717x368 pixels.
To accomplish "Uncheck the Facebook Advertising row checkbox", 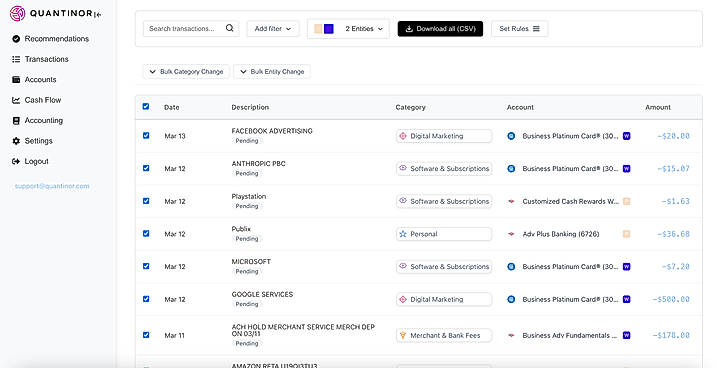I will pos(146,135).
